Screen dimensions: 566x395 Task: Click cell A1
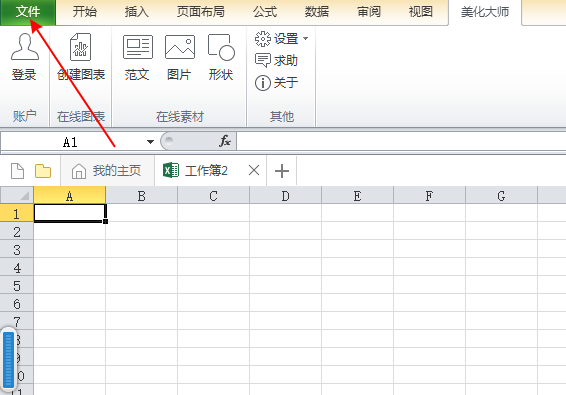pos(70,213)
